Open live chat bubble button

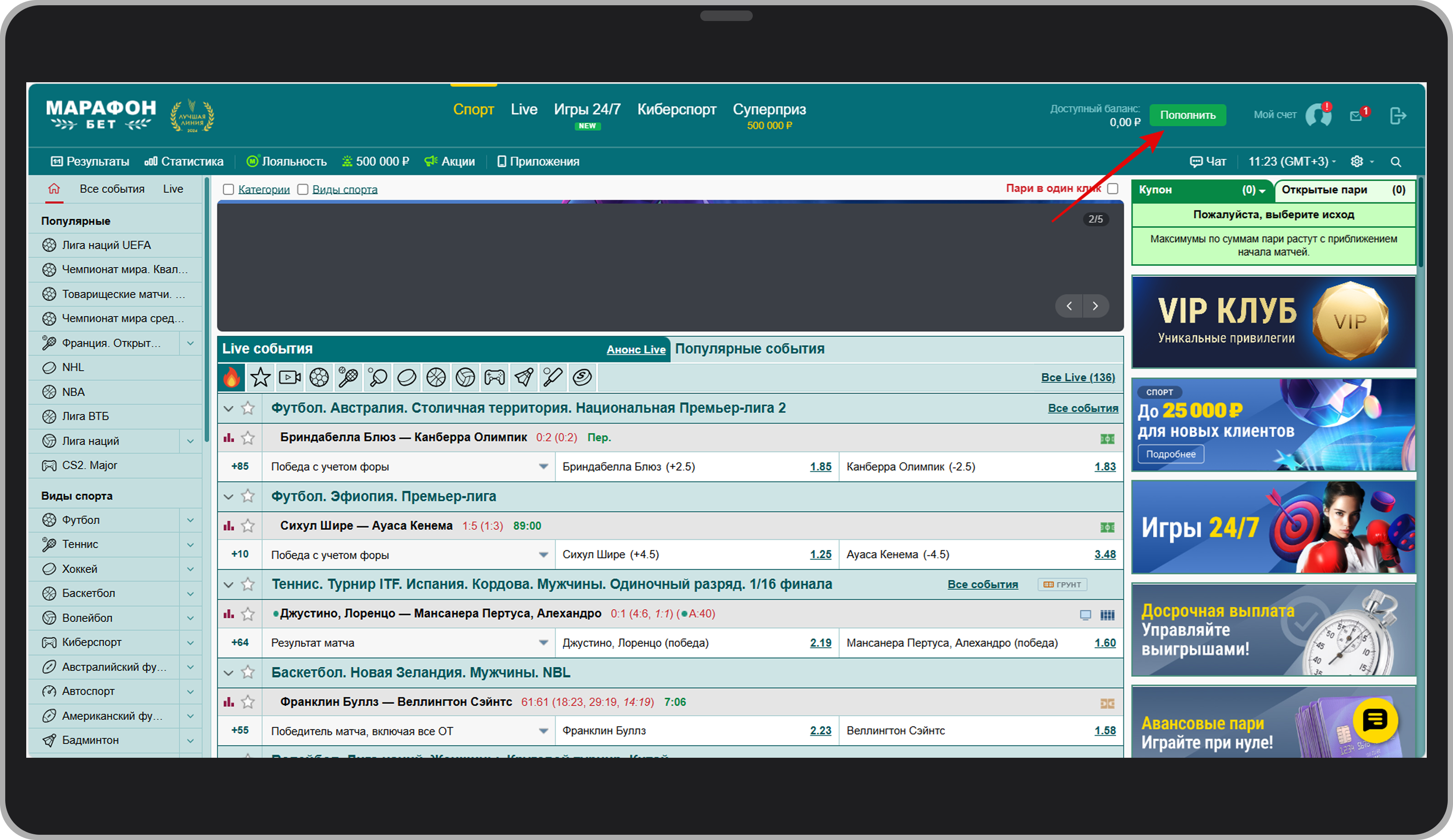click(x=1375, y=720)
